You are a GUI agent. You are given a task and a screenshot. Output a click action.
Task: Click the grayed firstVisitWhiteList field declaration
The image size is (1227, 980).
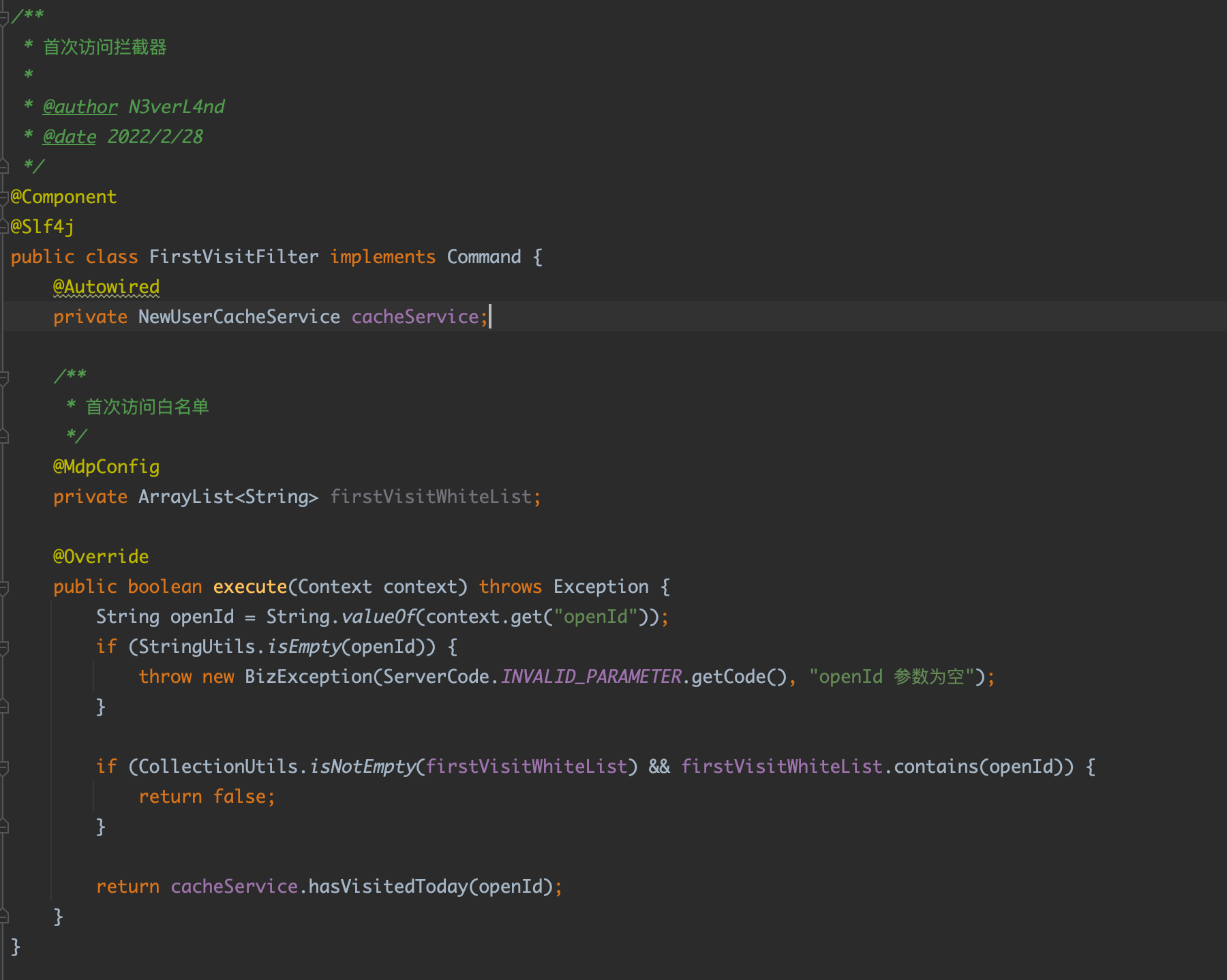pyautogui.click(x=431, y=497)
